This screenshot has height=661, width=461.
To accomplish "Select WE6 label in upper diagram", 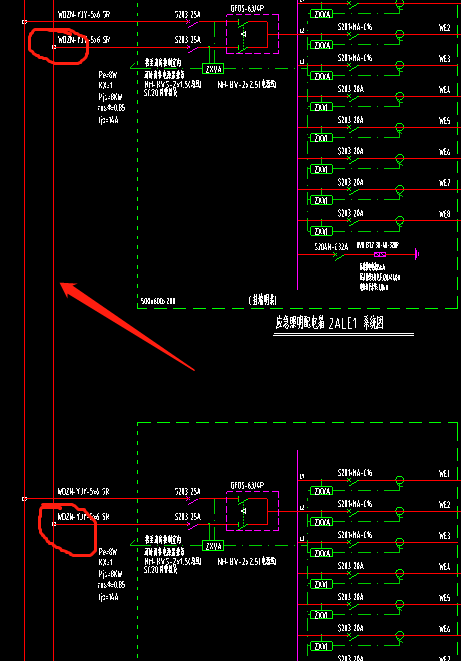I will coord(444,152).
